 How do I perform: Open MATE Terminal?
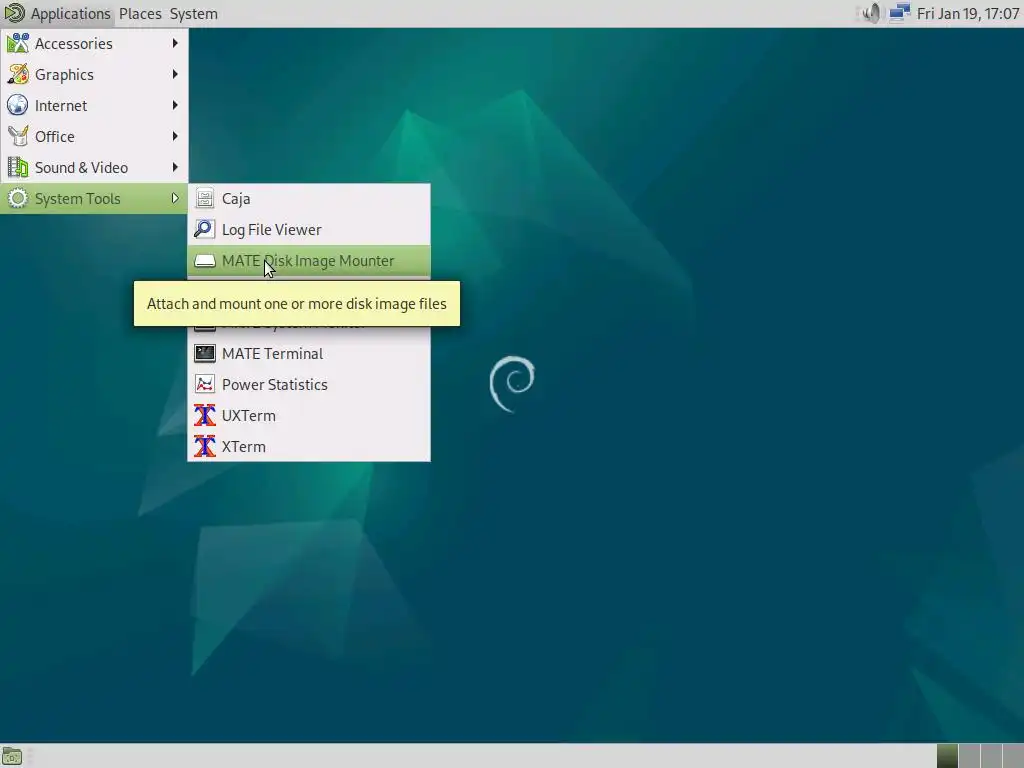(x=309, y=353)
